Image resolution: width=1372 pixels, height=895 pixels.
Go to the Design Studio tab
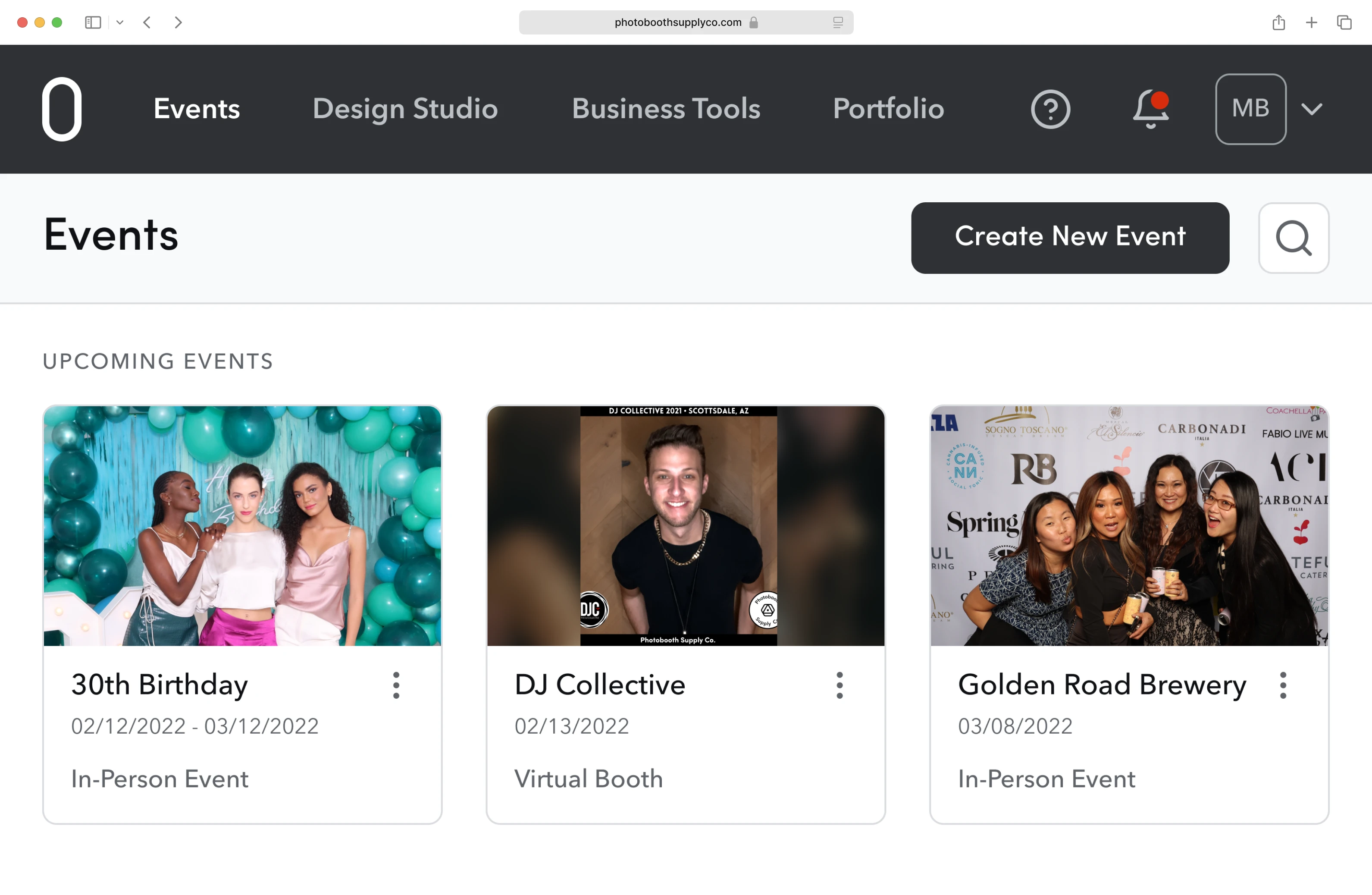405,109
